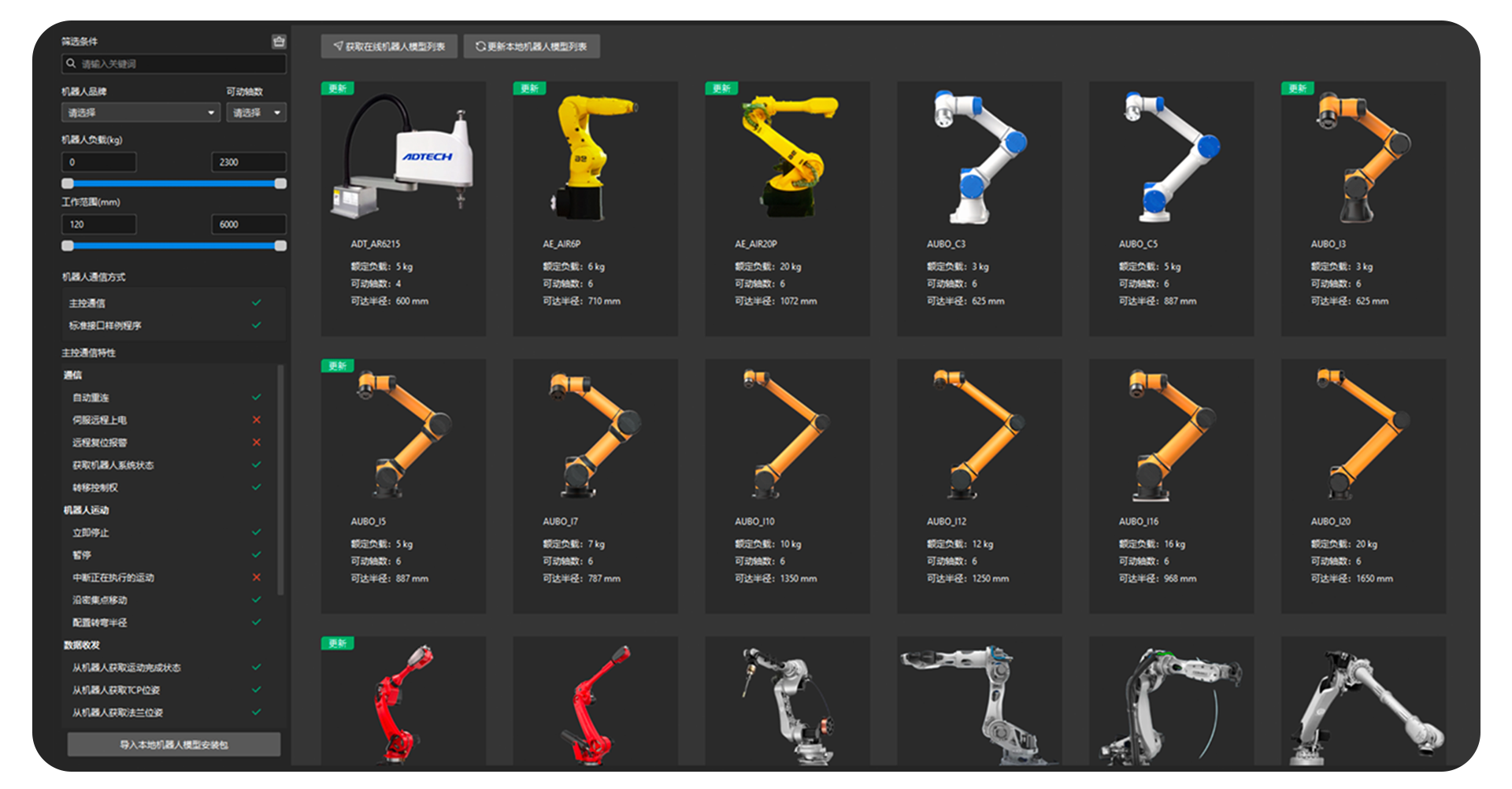This screenshot has width=1512, height=789.
Task: Toggle the 主控通信 checkmark filter
Action: click(256, 303)
